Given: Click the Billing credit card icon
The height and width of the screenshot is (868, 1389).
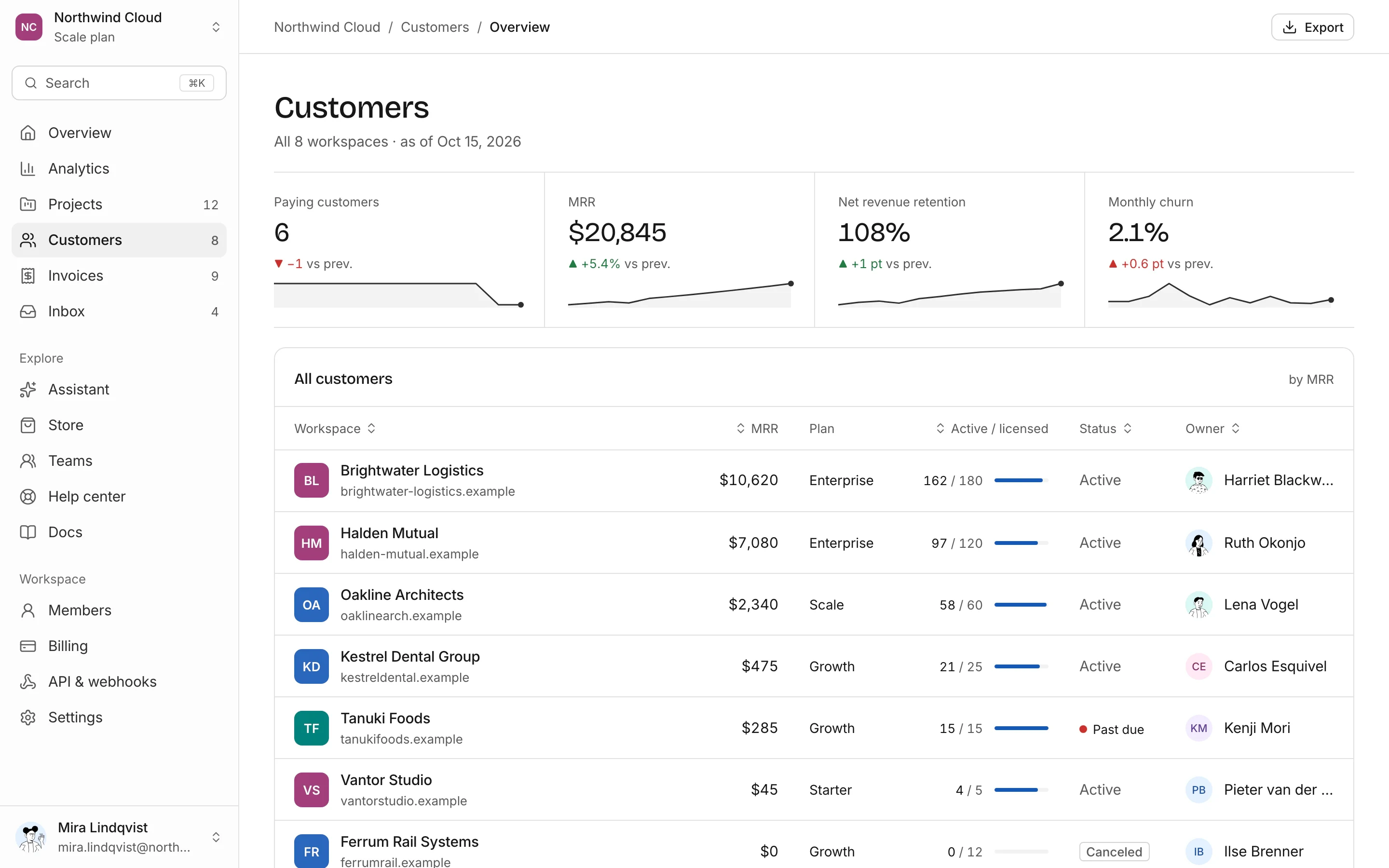Looking at the screenshot, I should (27, 646).
